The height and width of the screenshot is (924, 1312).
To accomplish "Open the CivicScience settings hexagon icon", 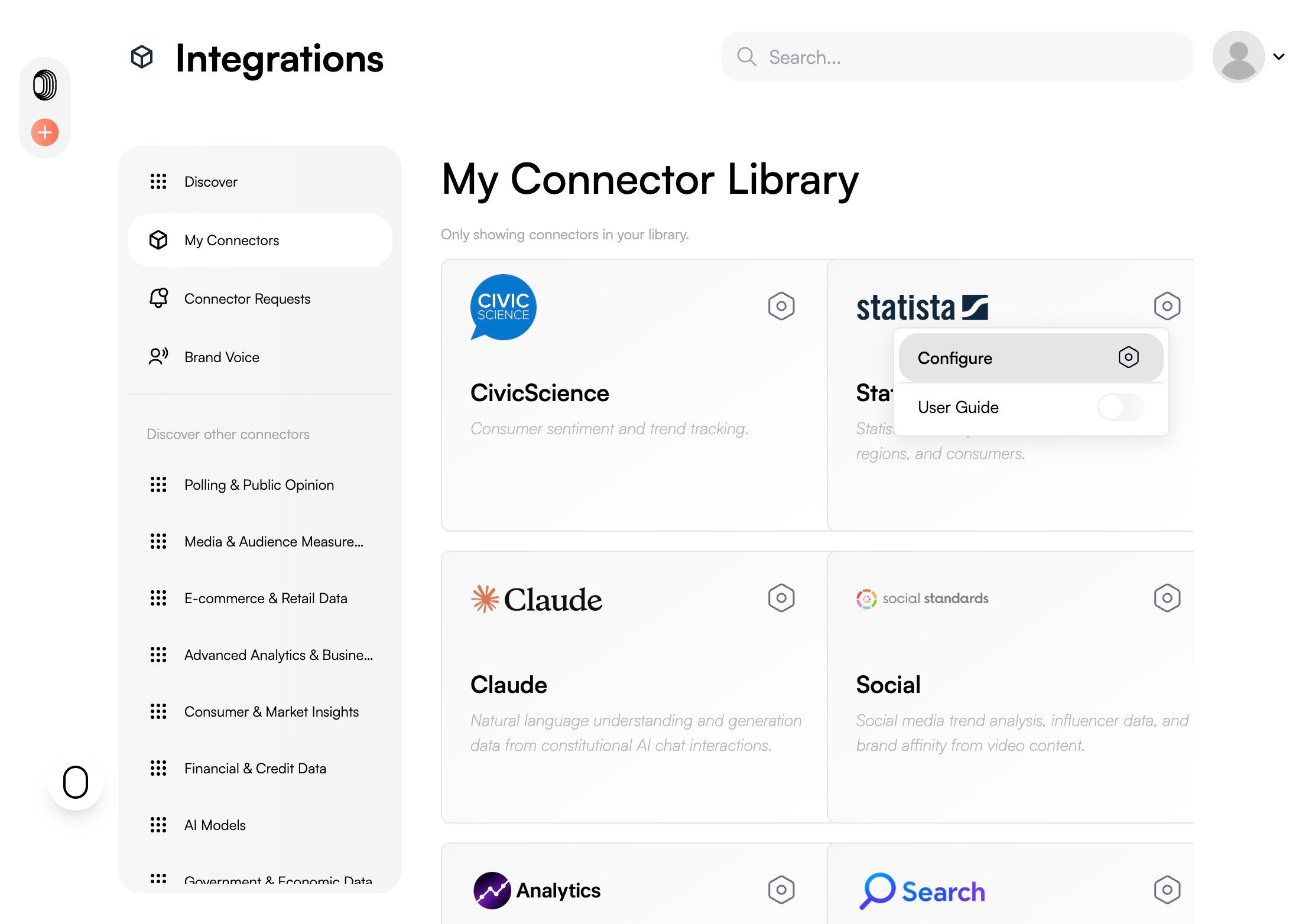I will click(x=781, y=306).
